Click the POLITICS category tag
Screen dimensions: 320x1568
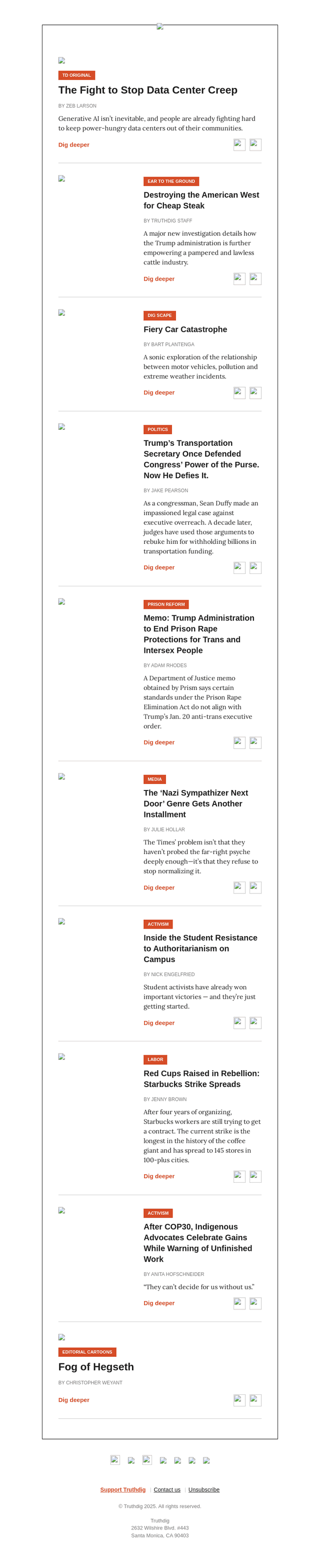coord(157,429)
